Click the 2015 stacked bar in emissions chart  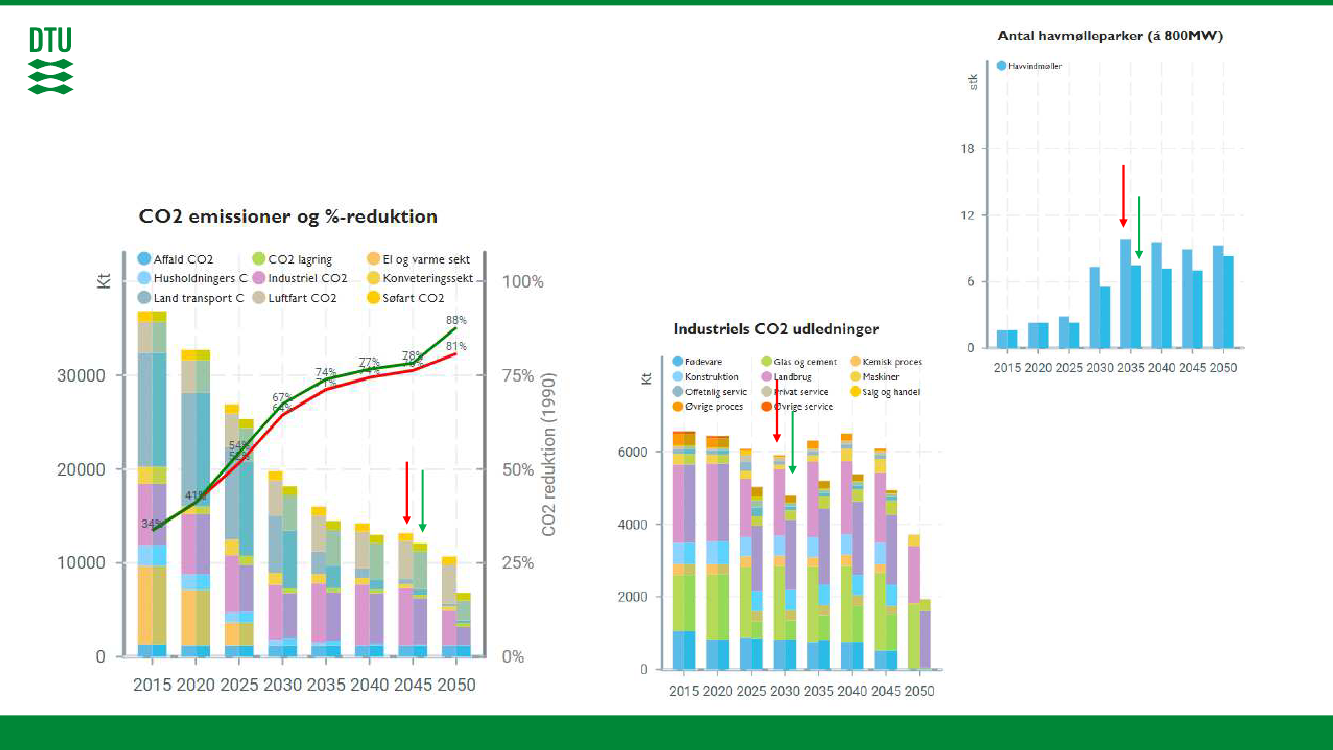[x=152, y=484]
